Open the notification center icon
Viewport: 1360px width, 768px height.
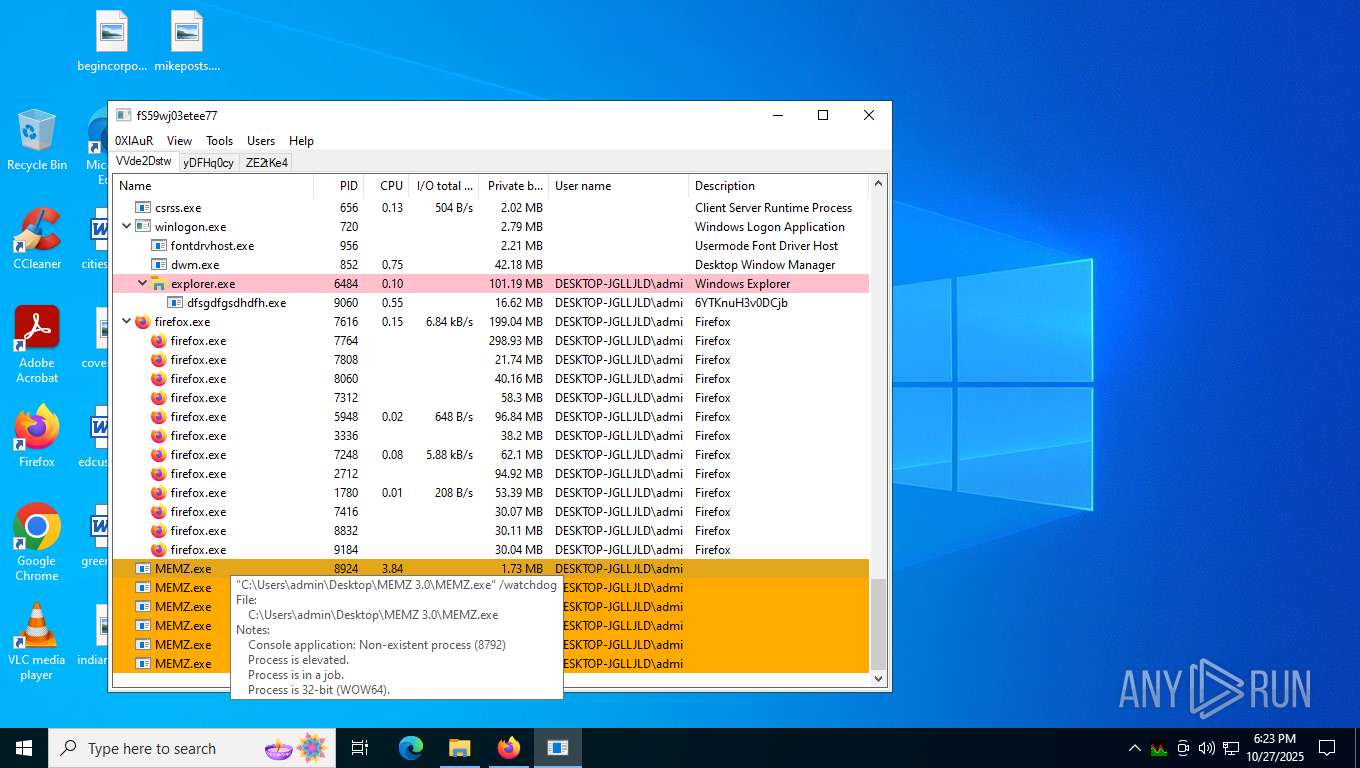pos(1327,748)
